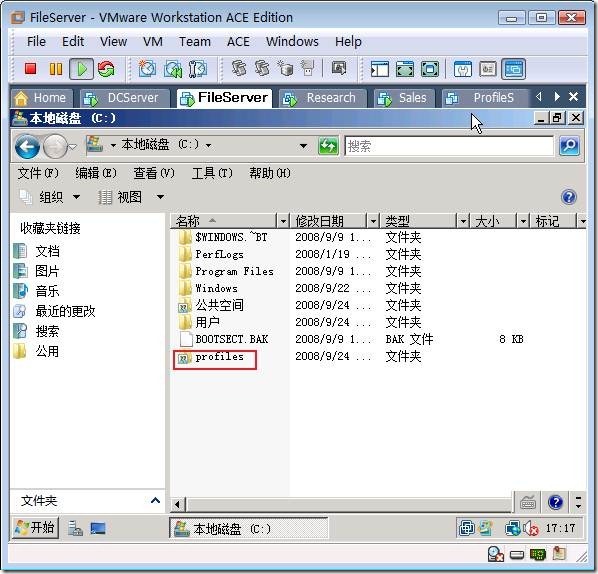
Task: Open the 查看(V) menu
Action: (x=154, y=173)
